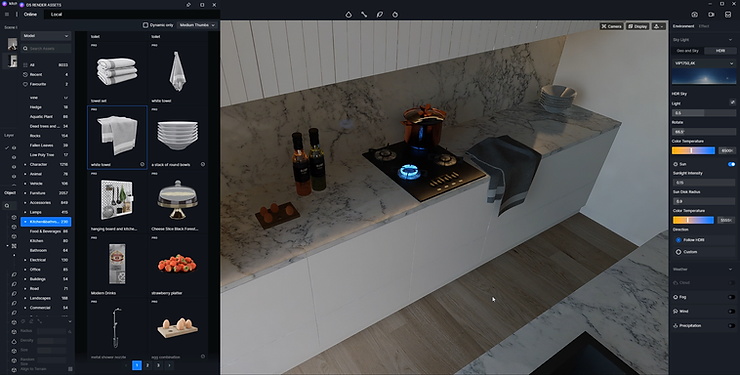740x375 pixels.
Task: Click current page 1 button
Action: (137, 365)
